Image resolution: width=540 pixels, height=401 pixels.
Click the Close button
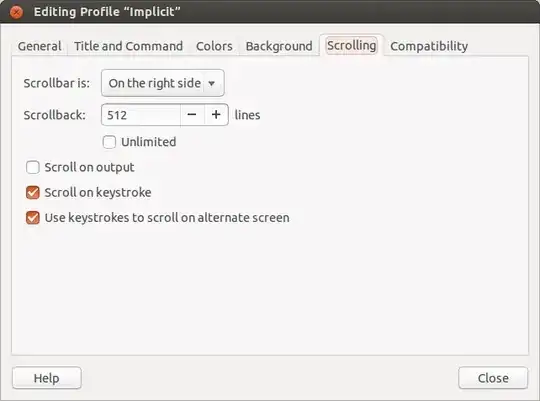493,378
